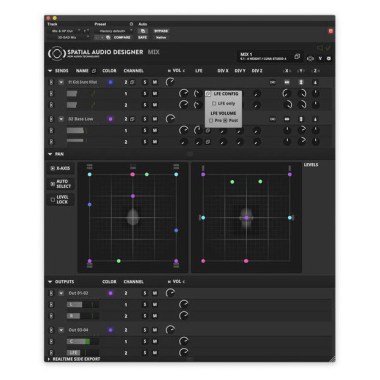Click the VOL column header in Sends
380x380 pixels.
click(177, 71)
